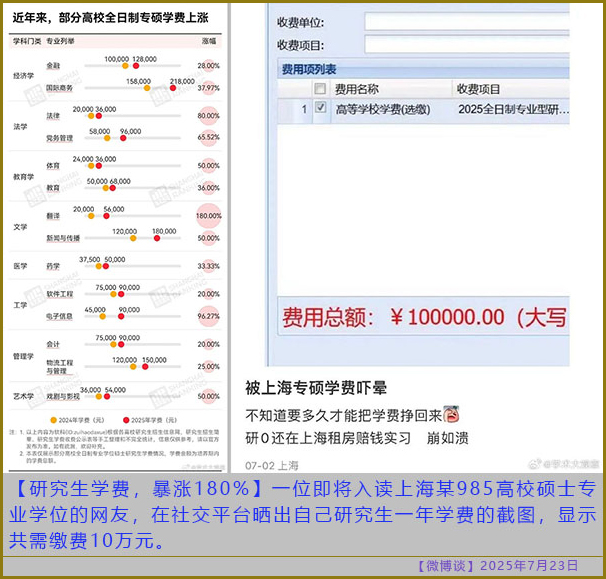The height and width of the screenshot is (579, 606).
Task: Click the 费用总额 ¥100000.00 total
Action: point(424,317)
